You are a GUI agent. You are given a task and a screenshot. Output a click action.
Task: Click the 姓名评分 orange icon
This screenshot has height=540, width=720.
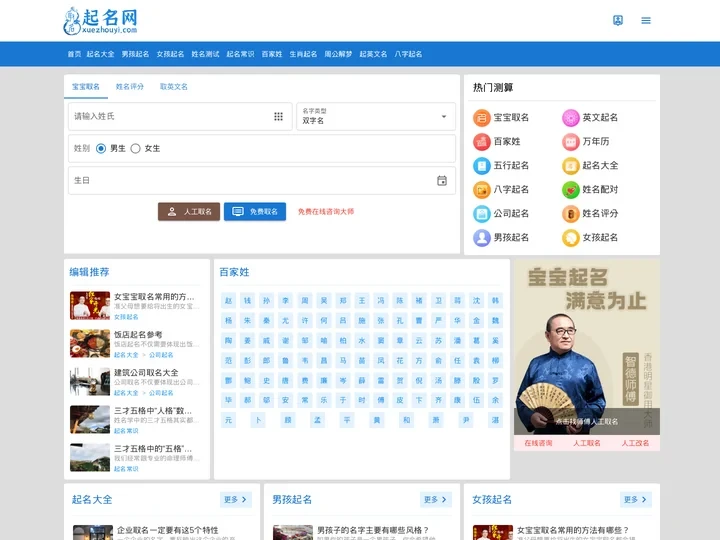click(571, 214)
